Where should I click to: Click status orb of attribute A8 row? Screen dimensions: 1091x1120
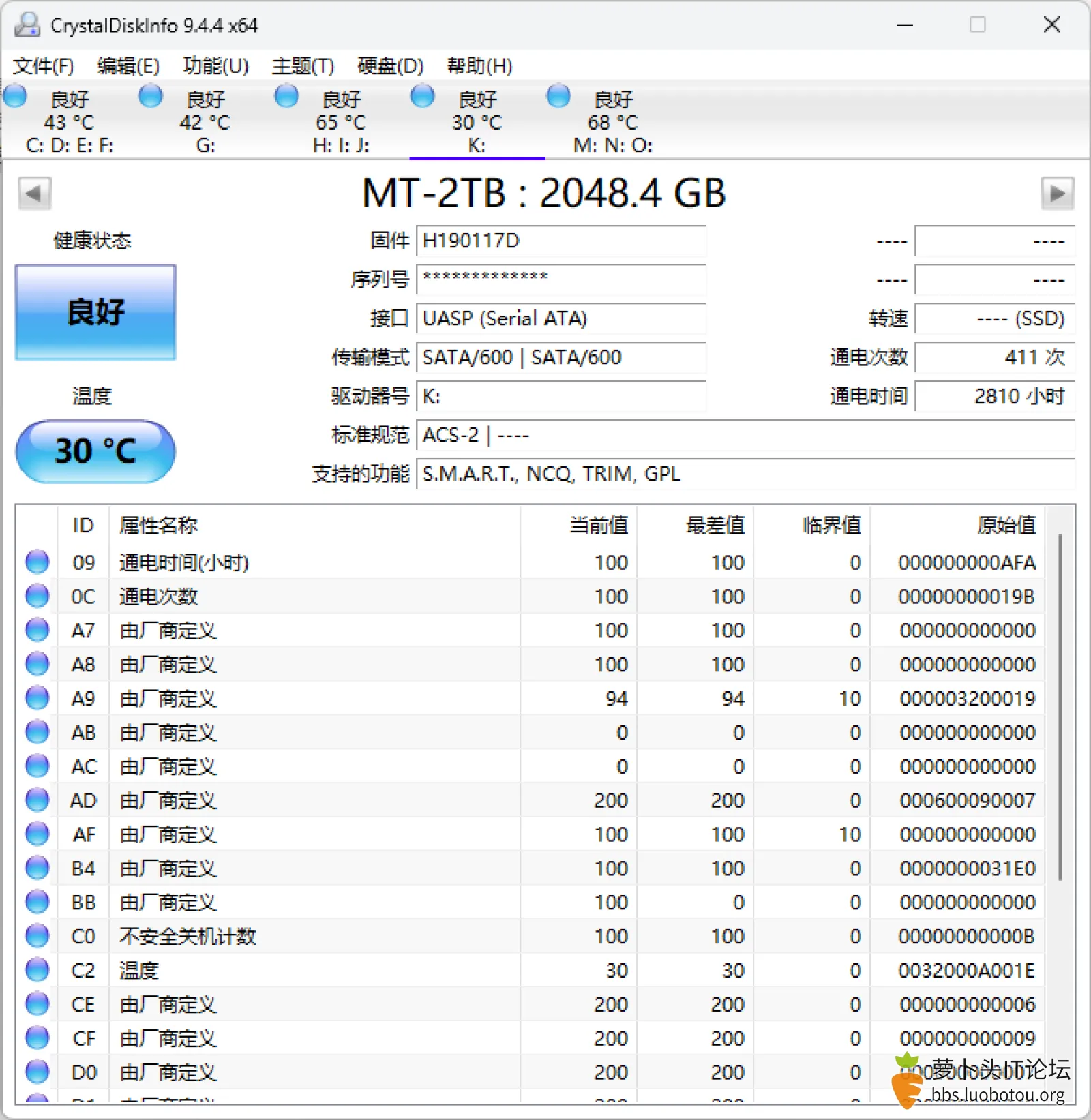pos(38,664)
